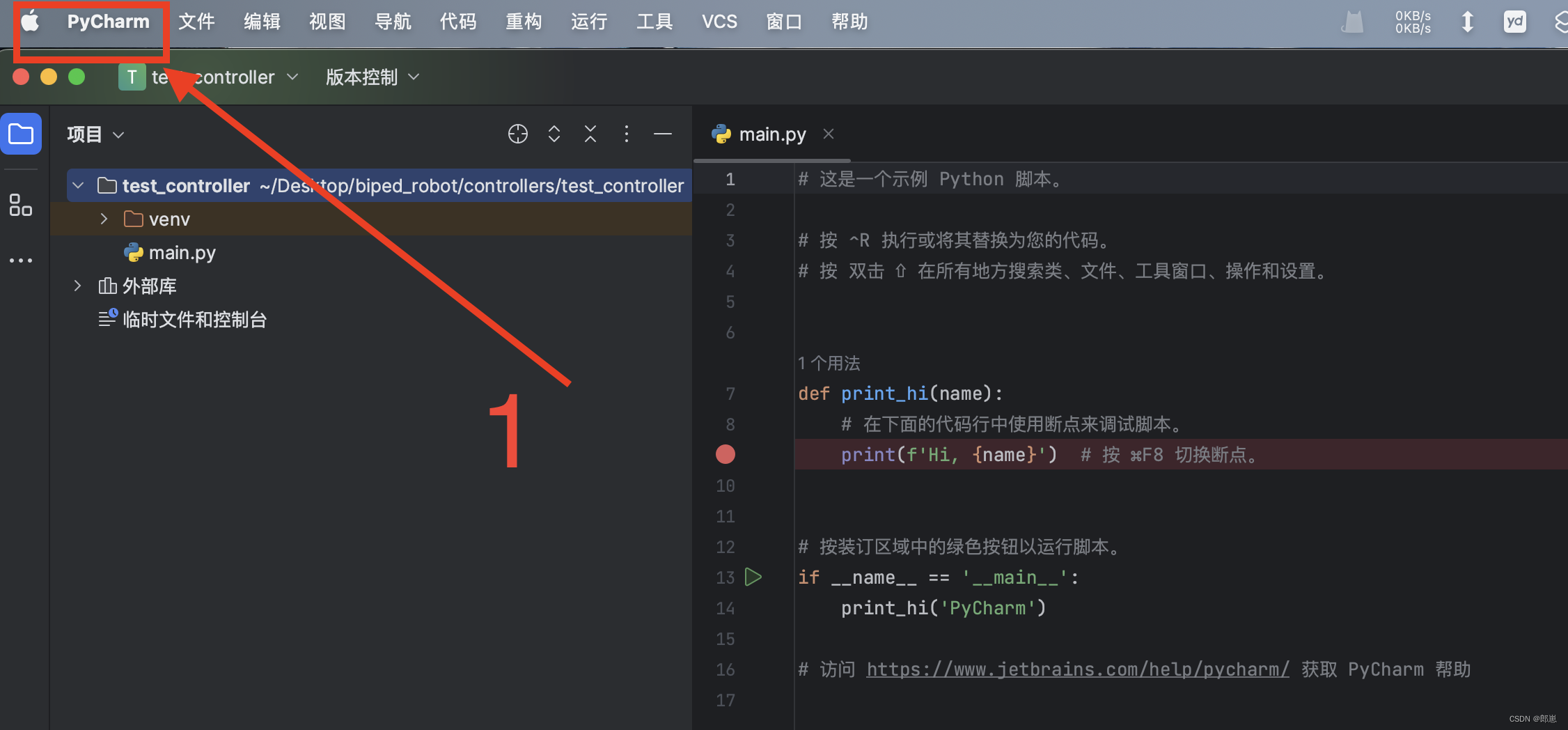
Task: Click the 0KB/s network speed indicator
Action: tap(1413, 22)
